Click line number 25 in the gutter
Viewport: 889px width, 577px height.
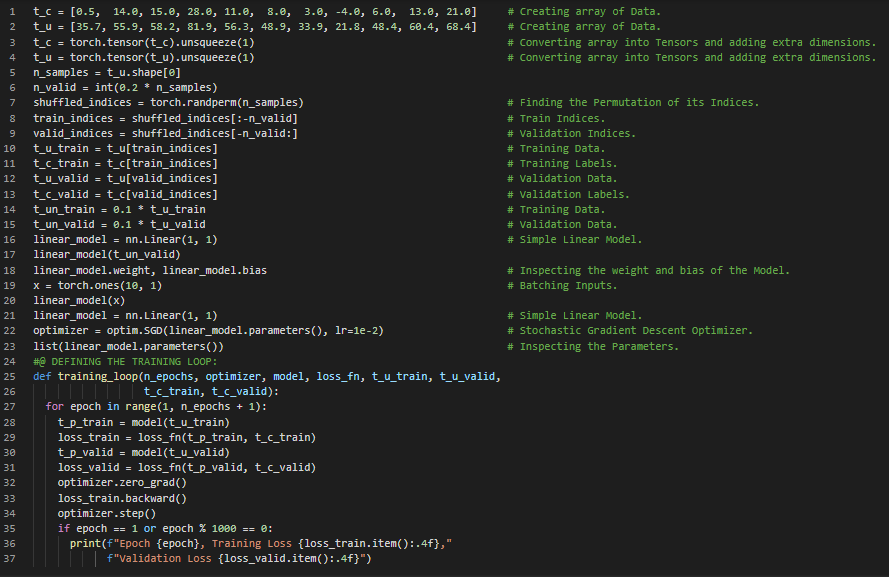11,376
